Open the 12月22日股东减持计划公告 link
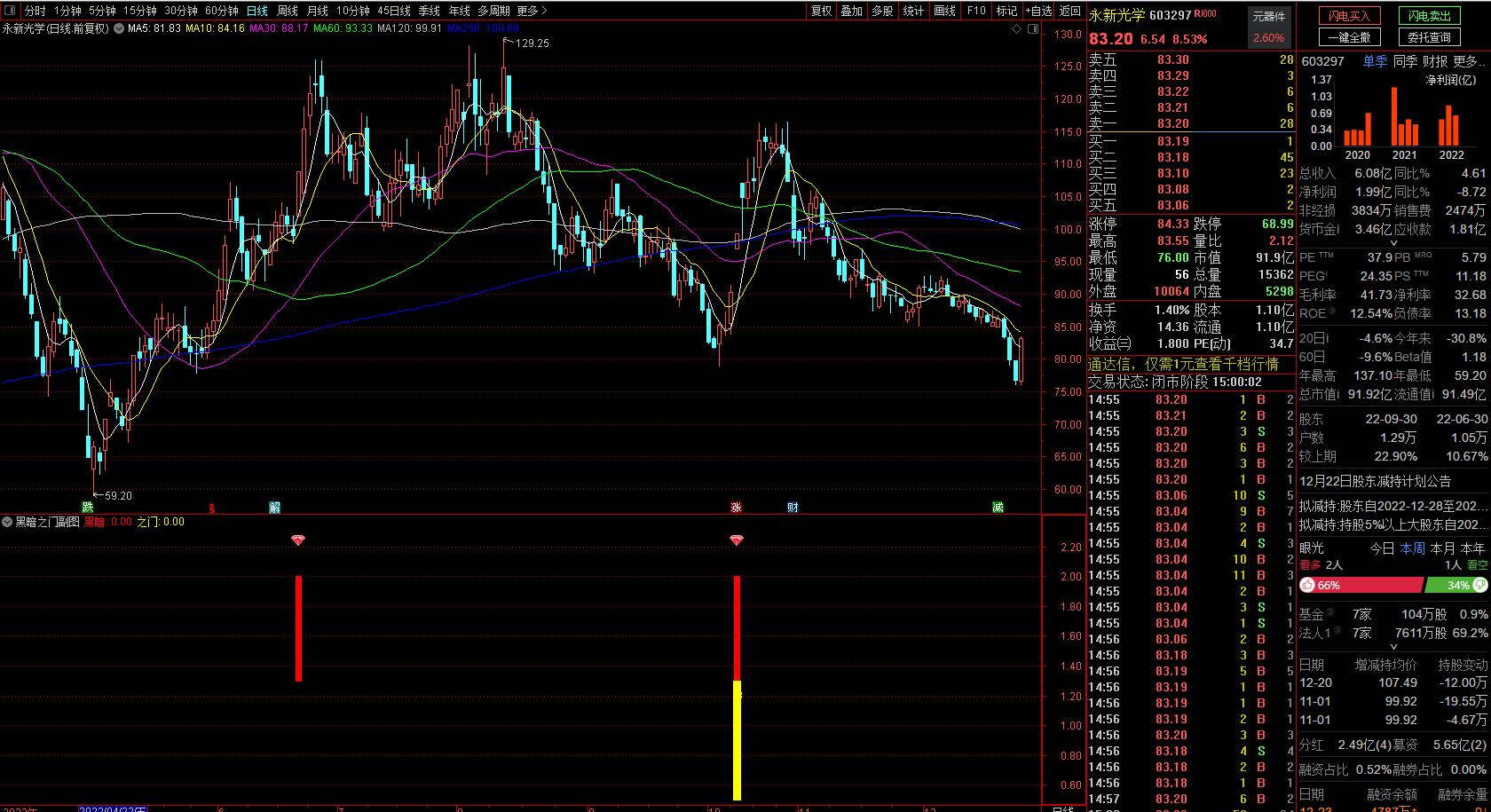Screen dimensions: 1491x812 point(1376,481)
